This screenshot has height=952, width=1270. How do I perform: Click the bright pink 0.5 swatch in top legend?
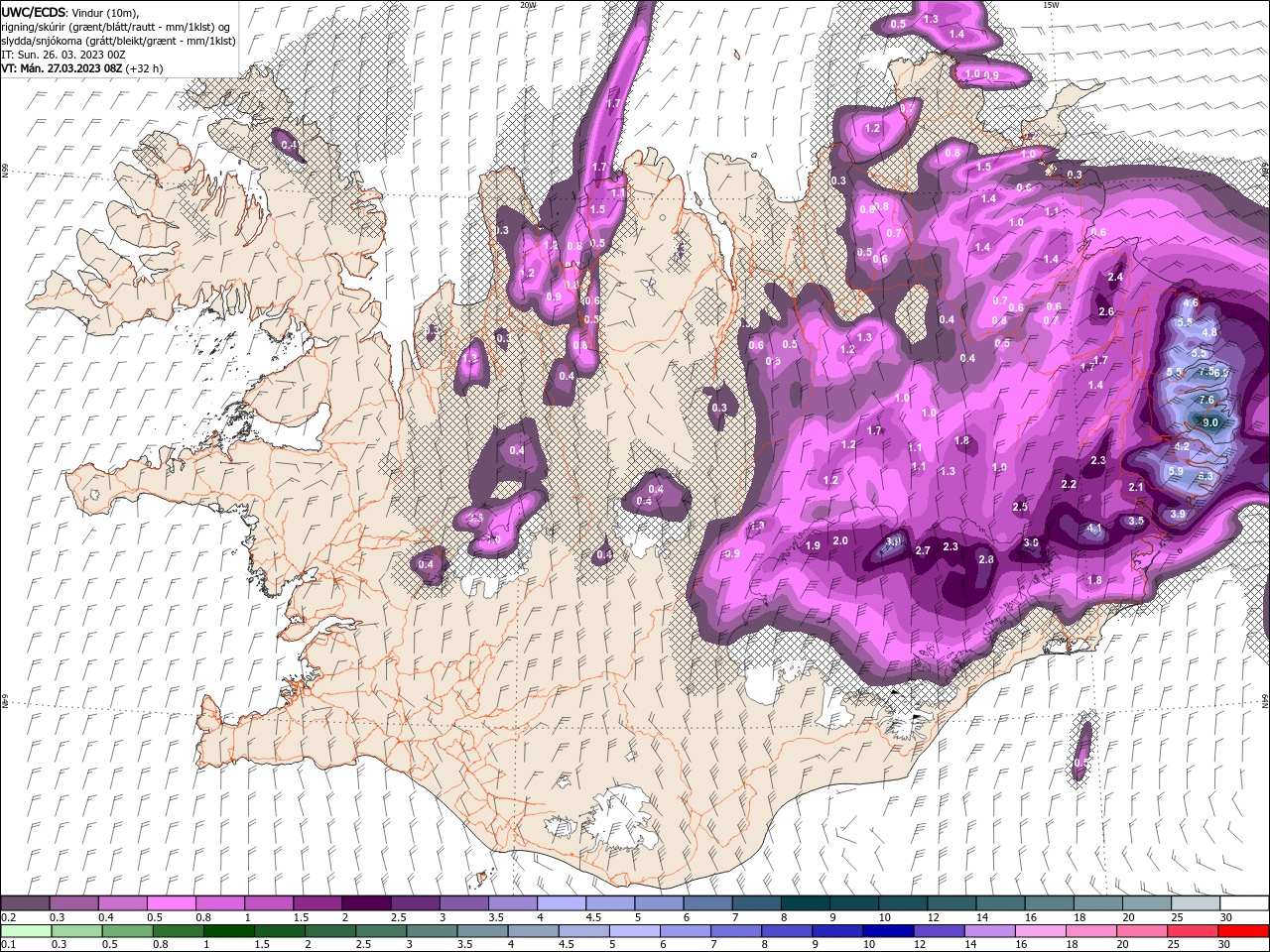tap(171, 903)
